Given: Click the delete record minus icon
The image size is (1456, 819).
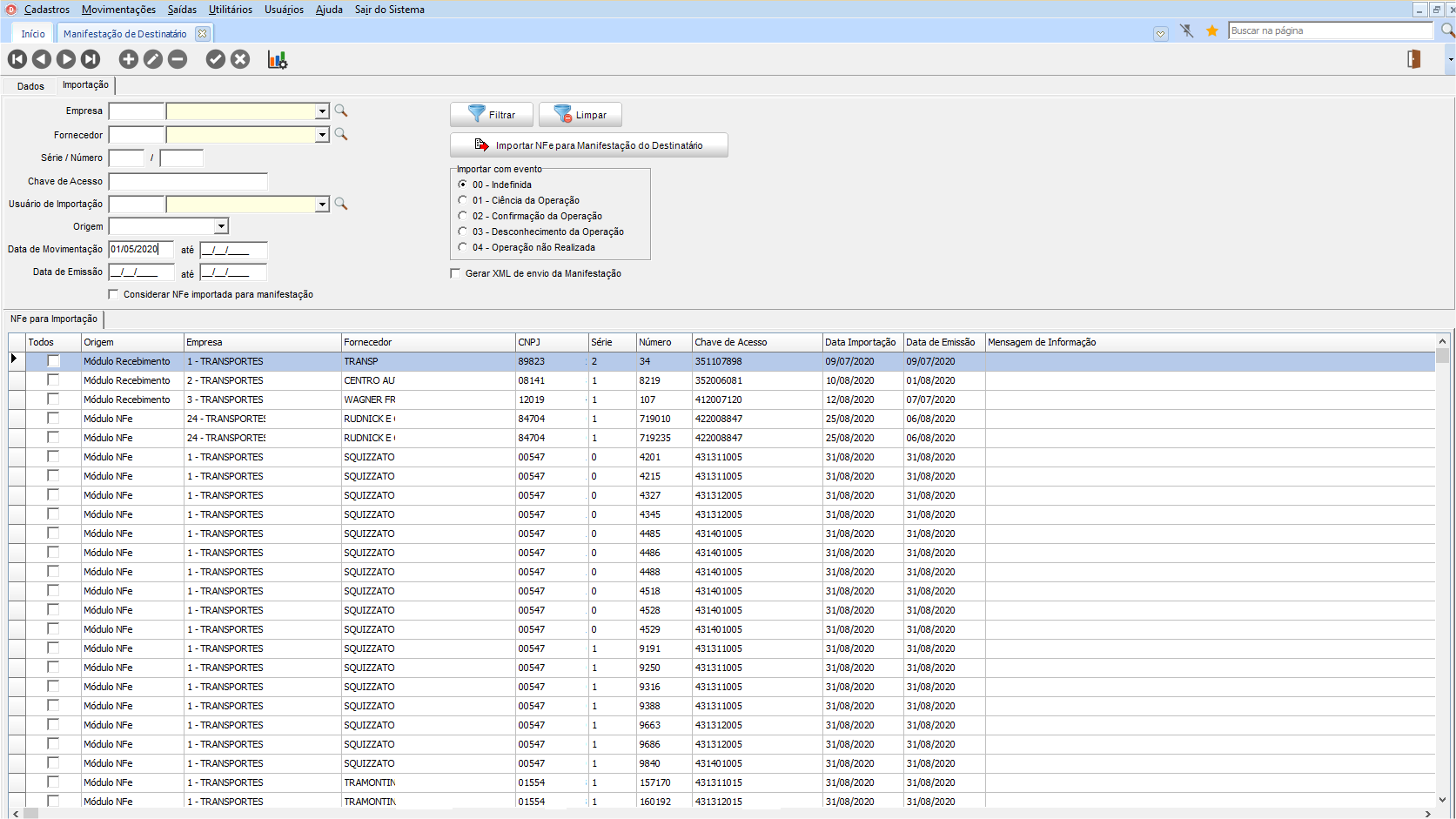Looking at the screenshot, I should [178, 59].
